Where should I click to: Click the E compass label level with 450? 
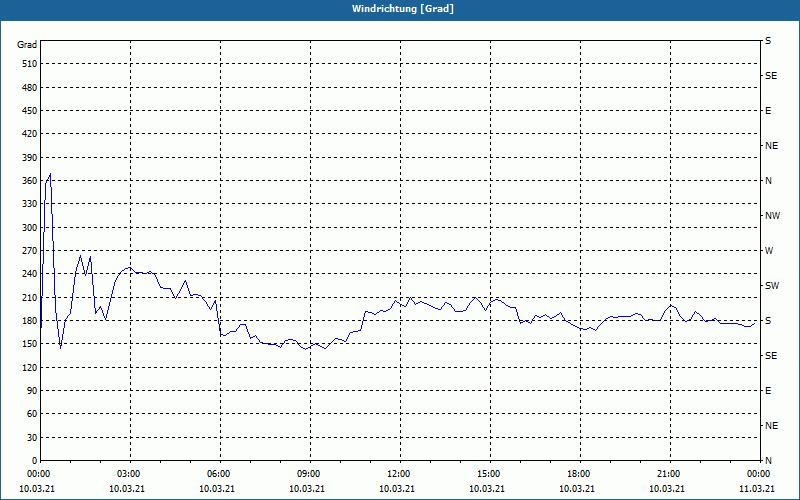pos(768,111)
